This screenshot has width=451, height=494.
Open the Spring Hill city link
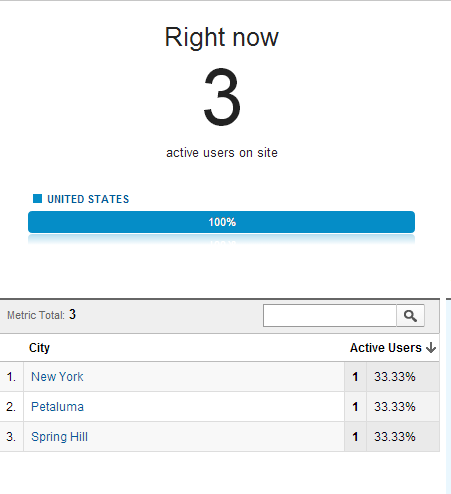(59, 437)
